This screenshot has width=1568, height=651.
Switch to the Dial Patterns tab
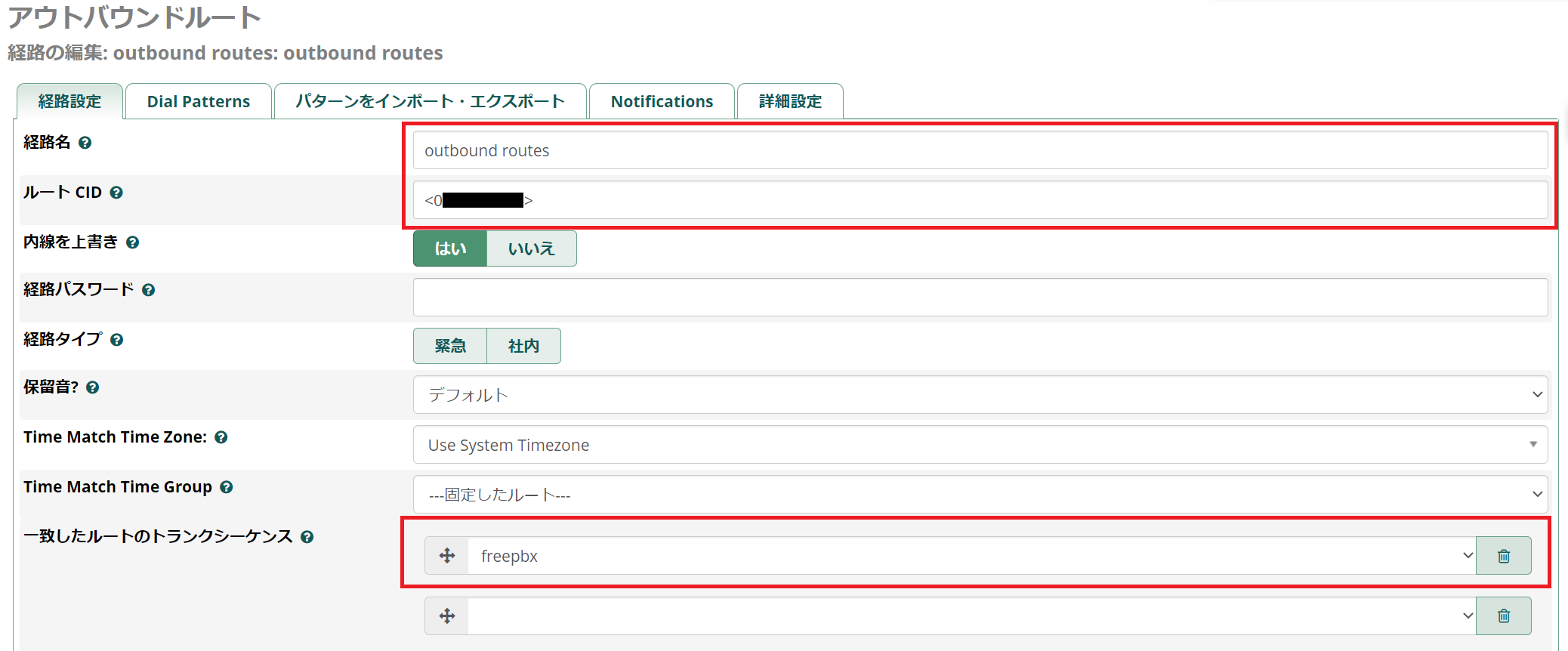tap(198, 102)
